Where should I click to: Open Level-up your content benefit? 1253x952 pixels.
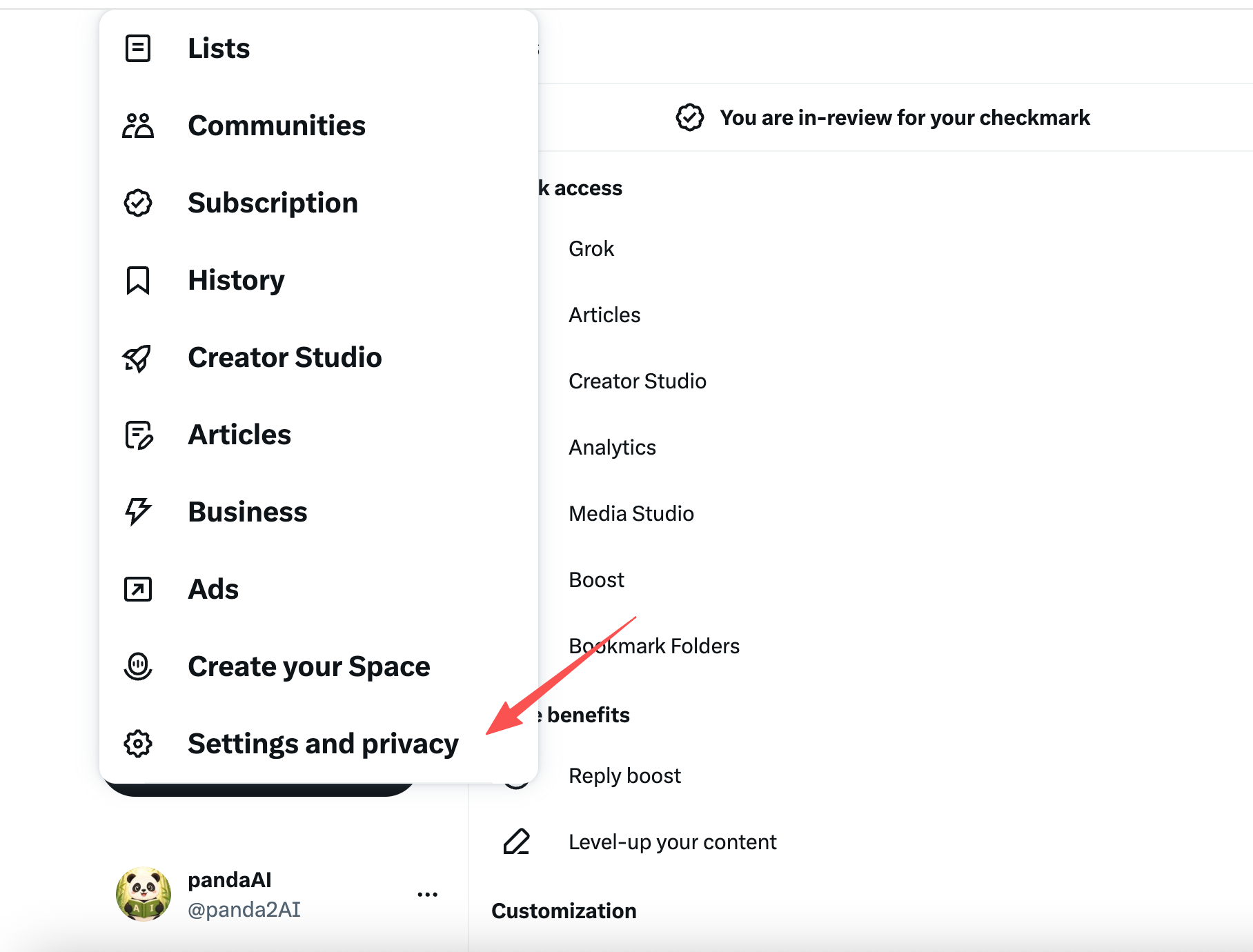673,842
